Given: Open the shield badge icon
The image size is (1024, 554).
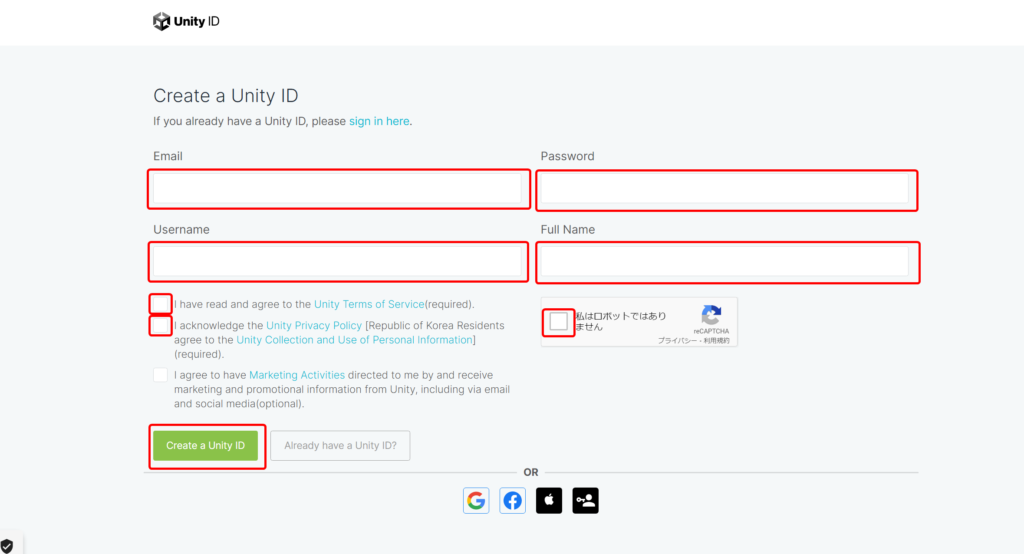Looking at the screenshot, I should 7,546.
